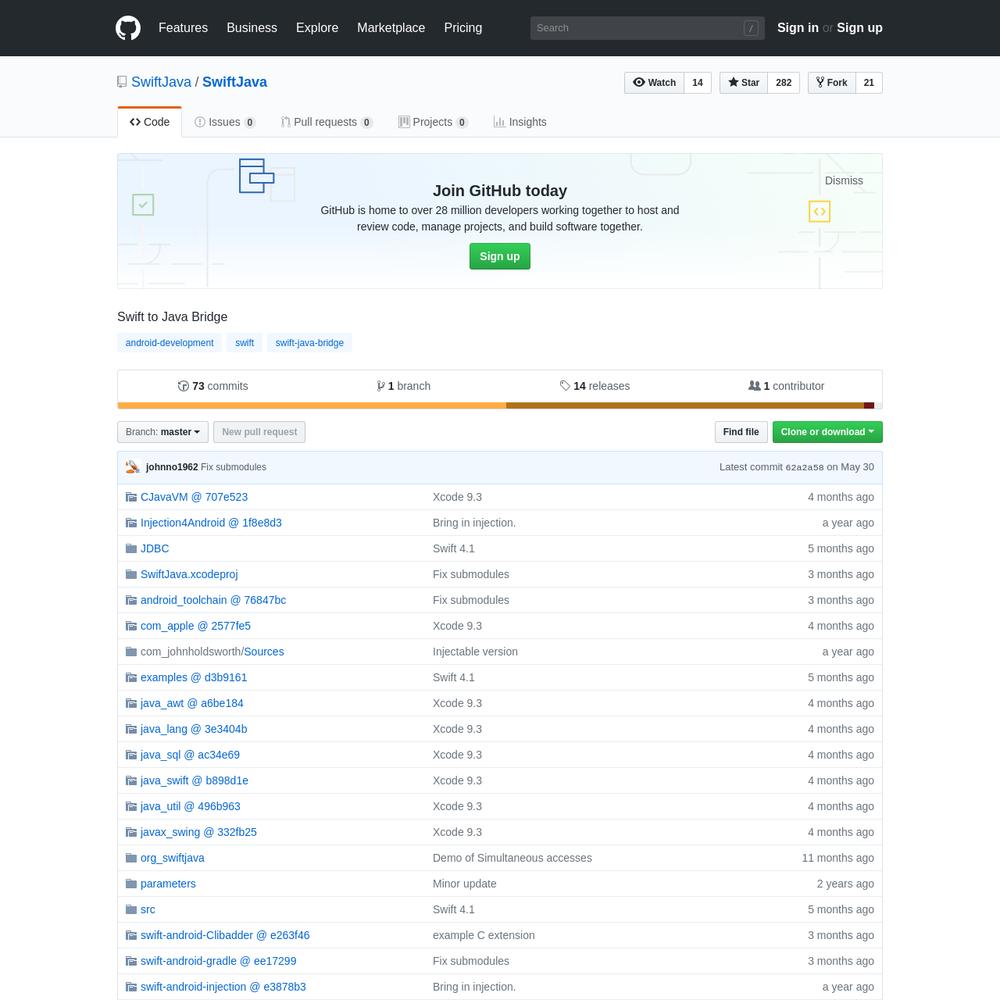Image resolution: width=1000 pixels, height=1000 pixels.
Task: Click the folder icon beside parameters
Action: (x=131, y=884)
